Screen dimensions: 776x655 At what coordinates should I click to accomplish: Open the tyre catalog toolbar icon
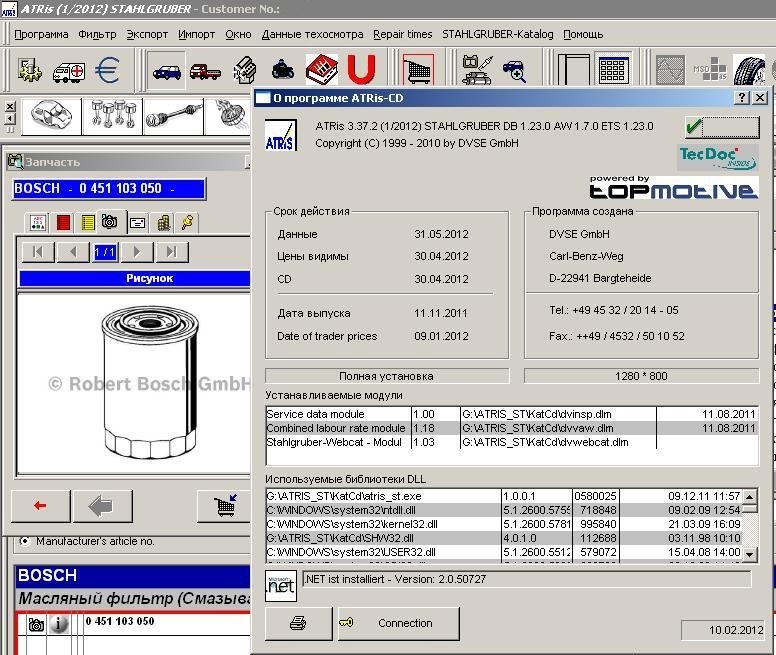pos(749,70)
